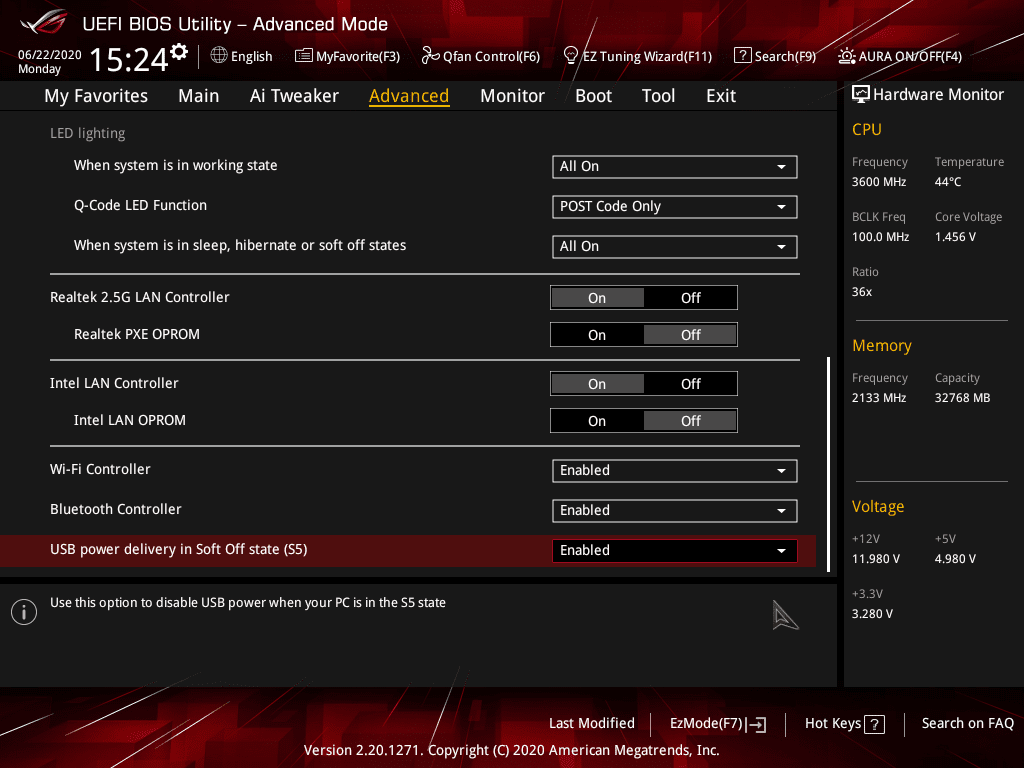Click the info icon beside help text
Image resolution: width=1024 pixels, height=768 pixels.
coord(24,612)
